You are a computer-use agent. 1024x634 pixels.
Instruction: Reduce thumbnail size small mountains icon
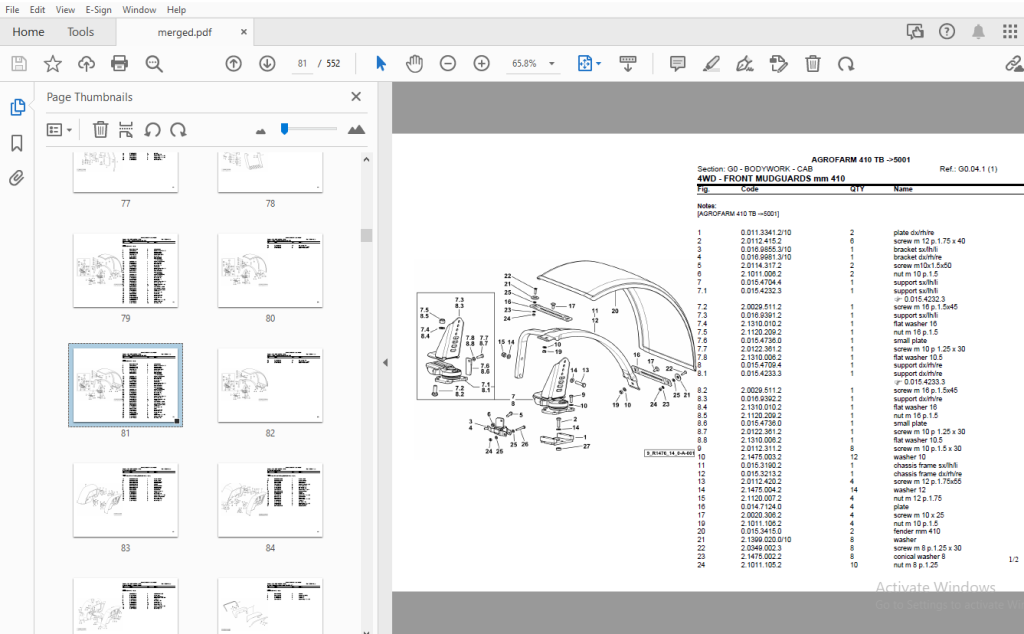point(261,131)
